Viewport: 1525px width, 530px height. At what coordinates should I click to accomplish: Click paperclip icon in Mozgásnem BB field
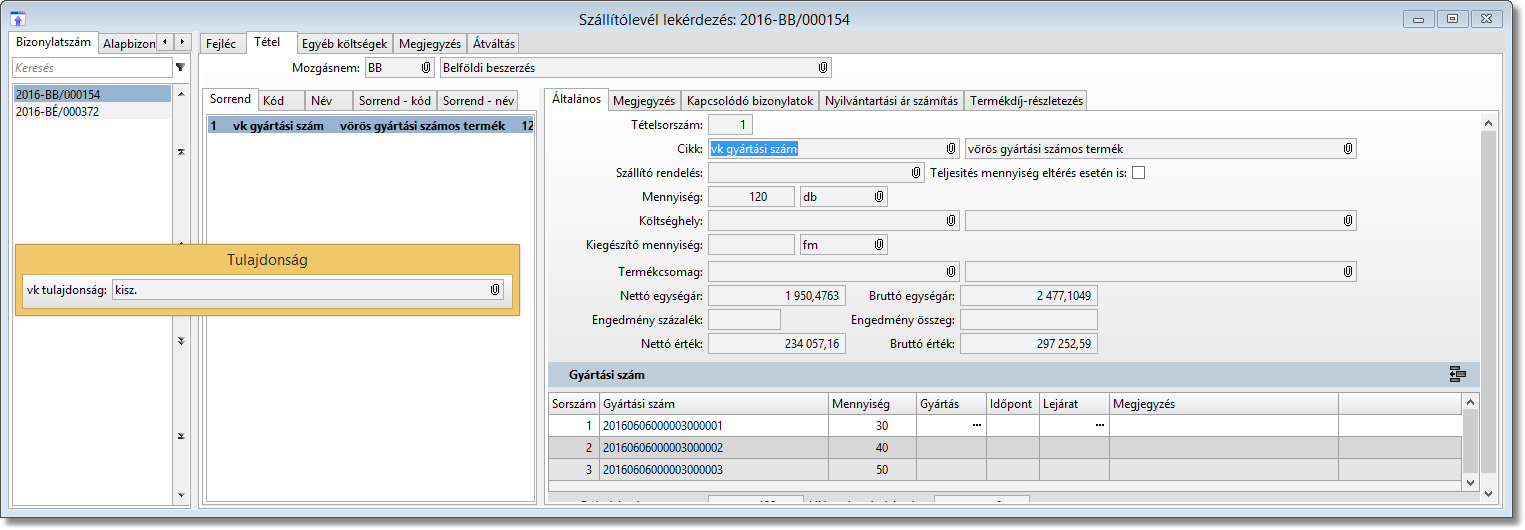427,68
